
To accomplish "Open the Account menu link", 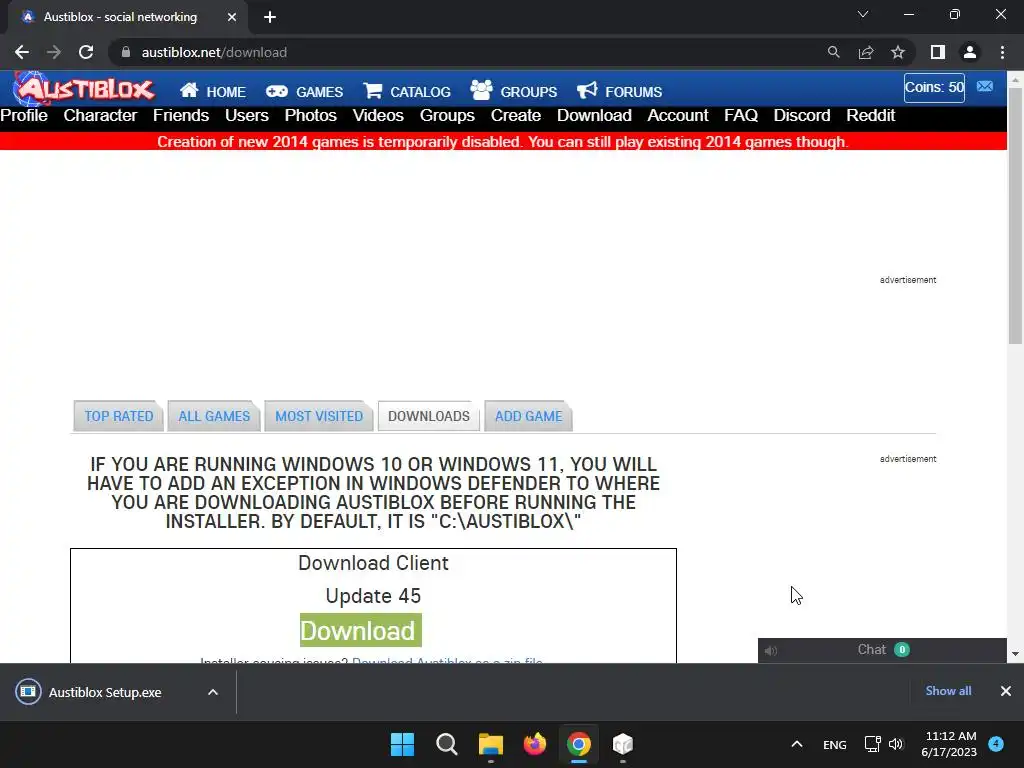I will point(678,116).
